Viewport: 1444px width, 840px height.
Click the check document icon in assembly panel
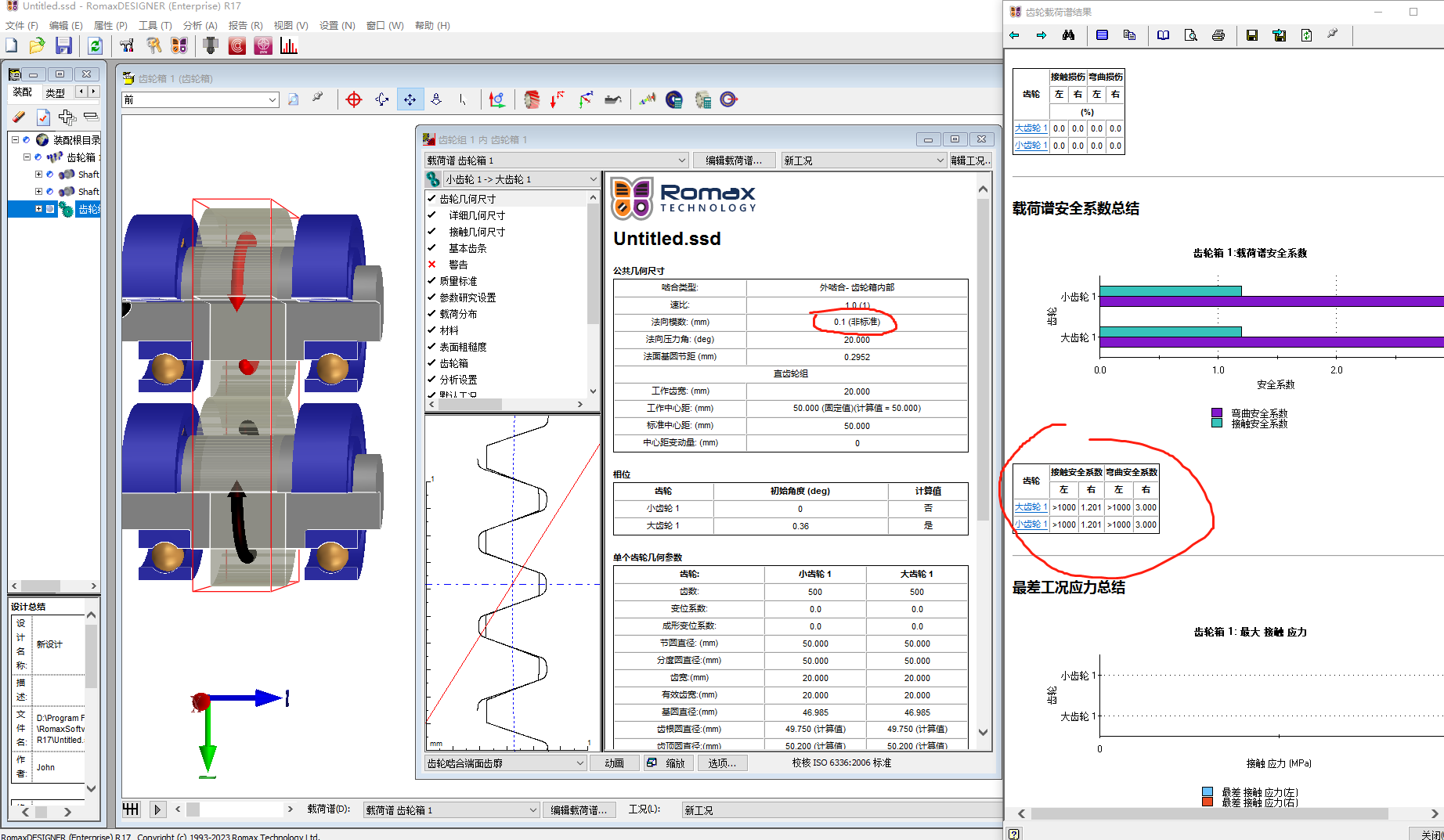(x=43, y=117)
